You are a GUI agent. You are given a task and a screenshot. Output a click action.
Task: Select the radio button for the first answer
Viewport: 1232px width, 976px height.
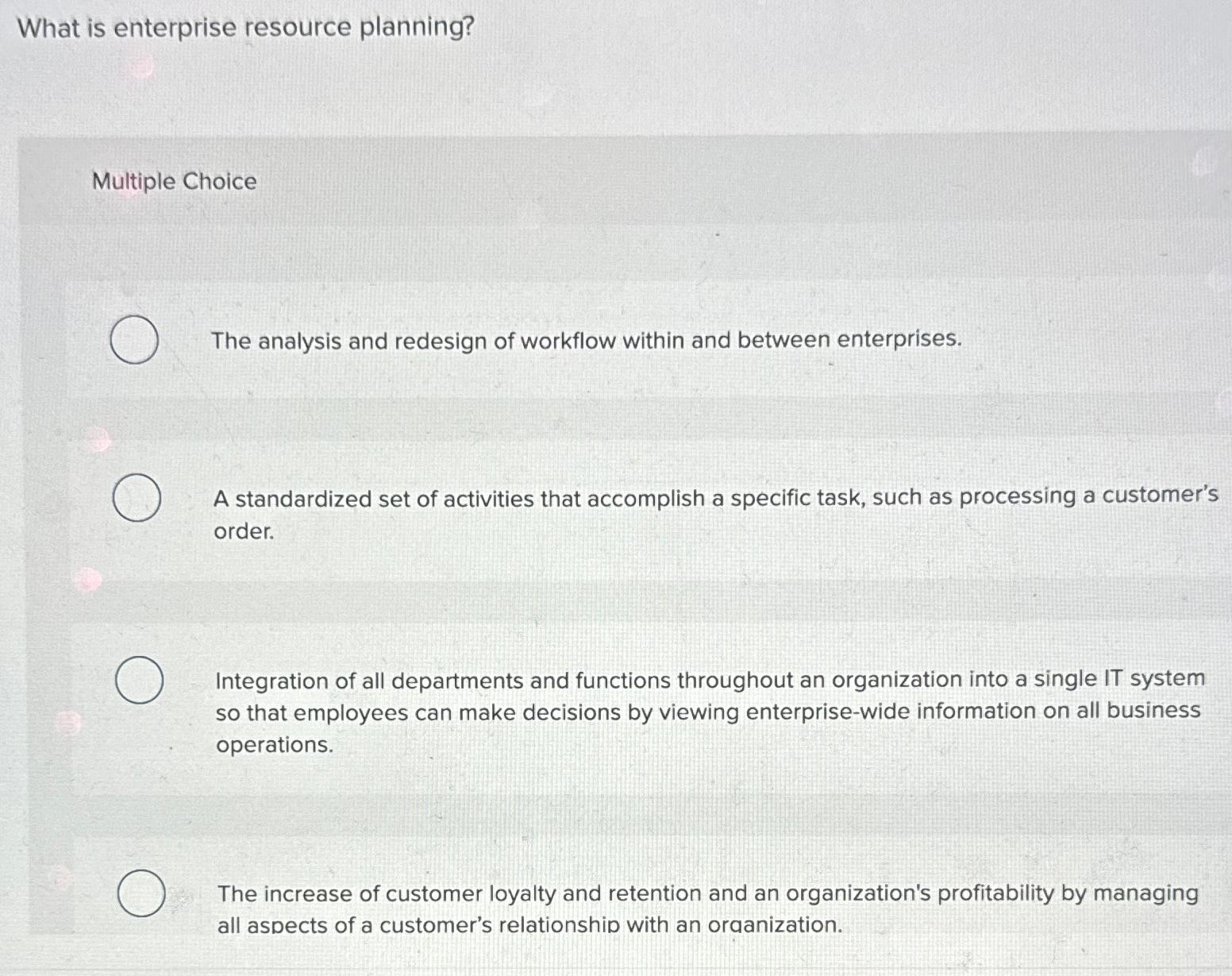136,338
